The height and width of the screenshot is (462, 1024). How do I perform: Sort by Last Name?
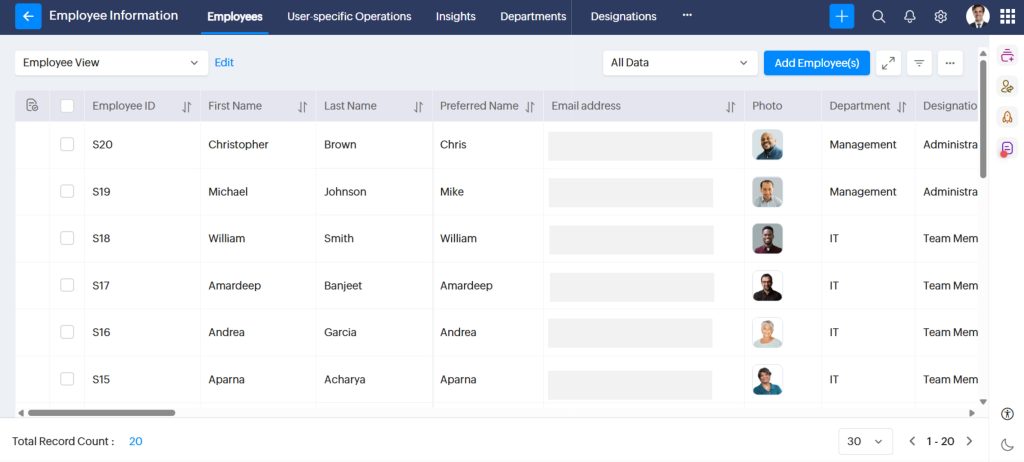coord(418,107)
